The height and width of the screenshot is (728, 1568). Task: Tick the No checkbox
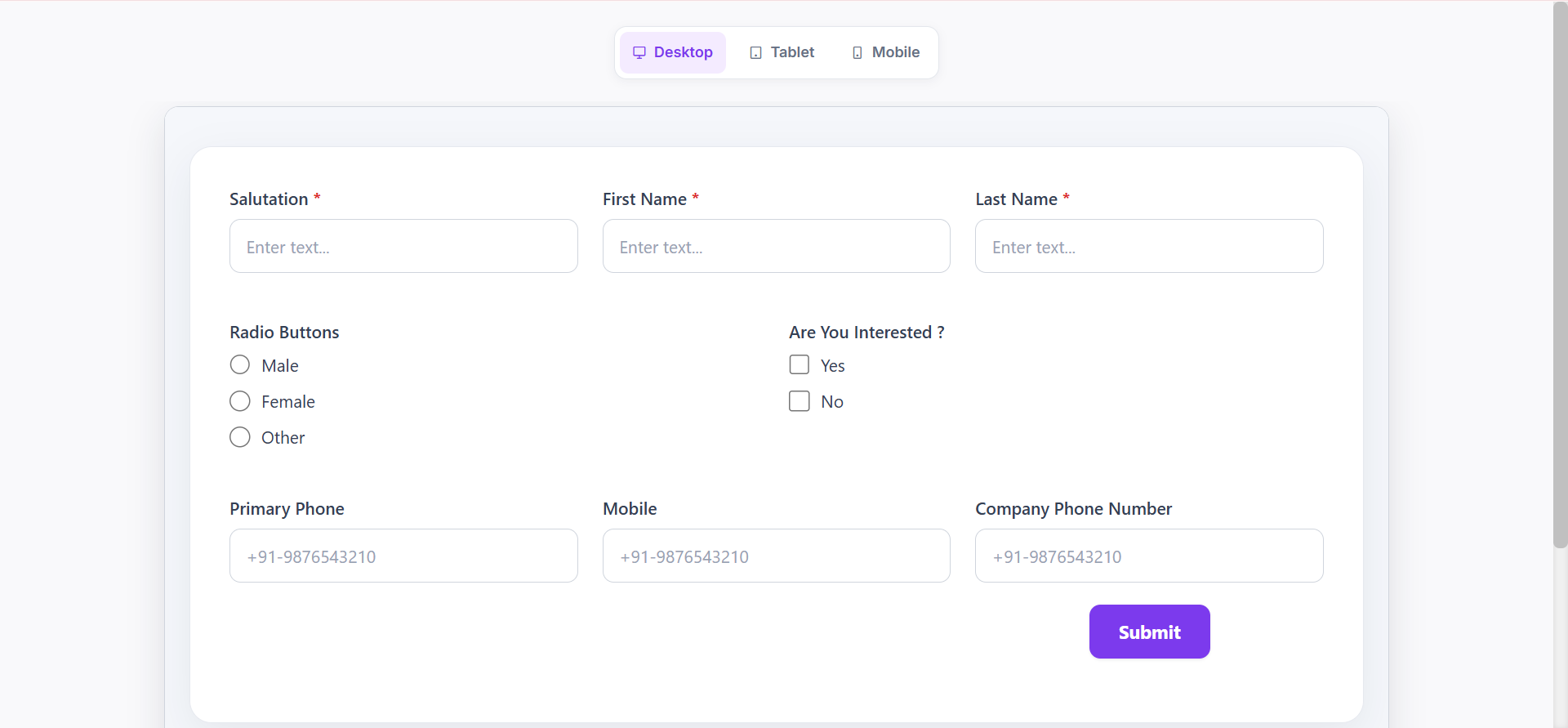click(x=800, y=401)
